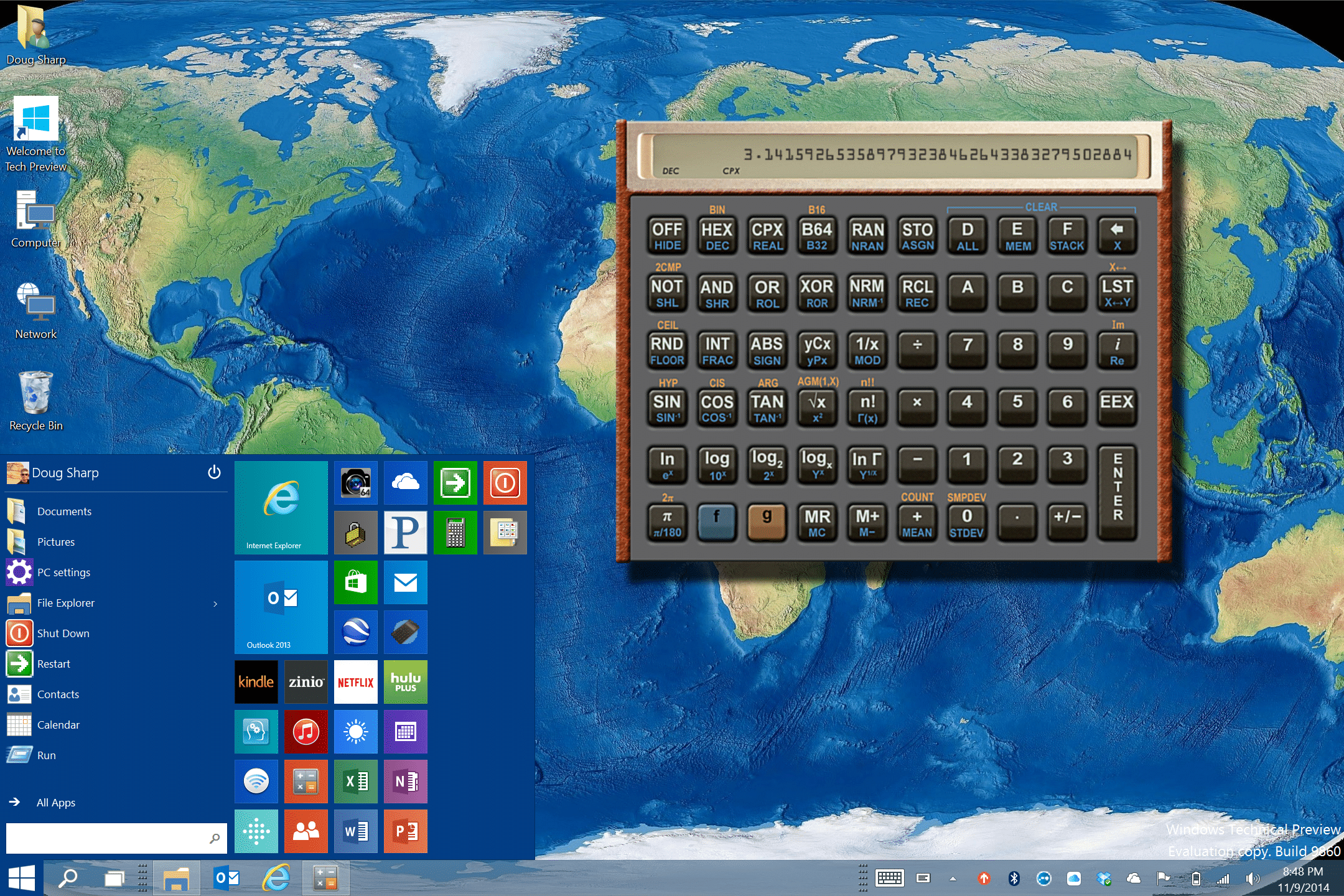Click the HEX/DEC calculator key

click(x=717, y=236)
